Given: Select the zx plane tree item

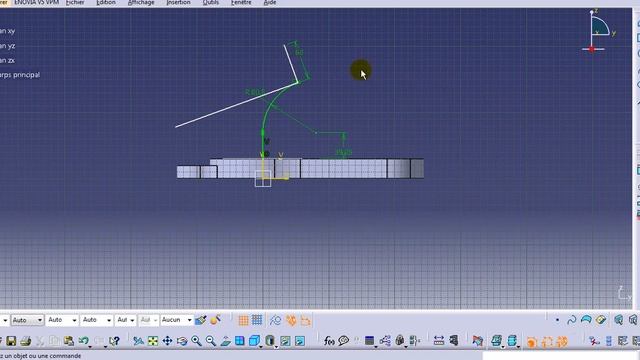Looking at the screenshot, I should click(x=7, y=60).
